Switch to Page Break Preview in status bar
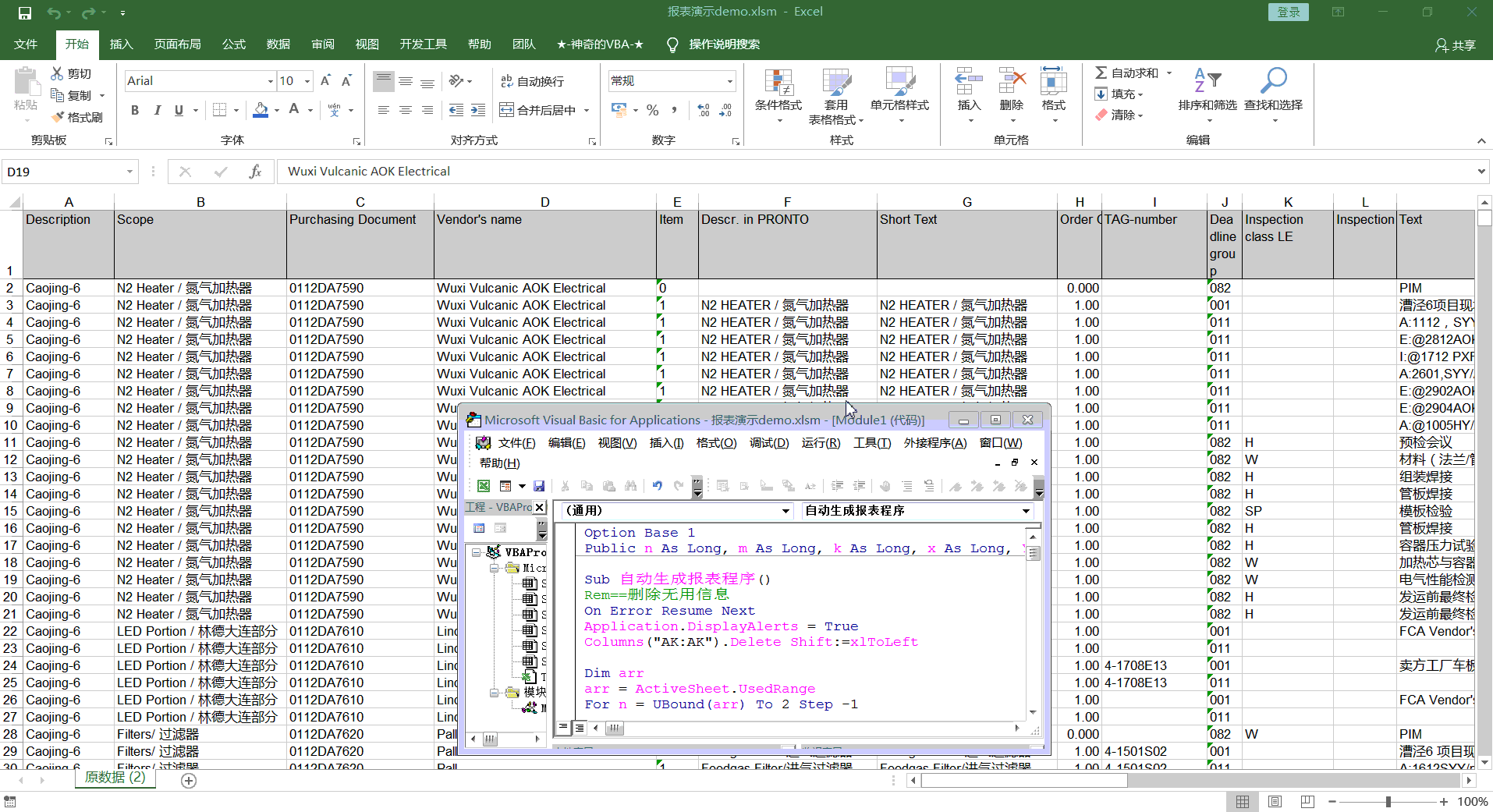Viewport: 1493px width, 812px height. pyautogui.click(x=1308, y=802)
